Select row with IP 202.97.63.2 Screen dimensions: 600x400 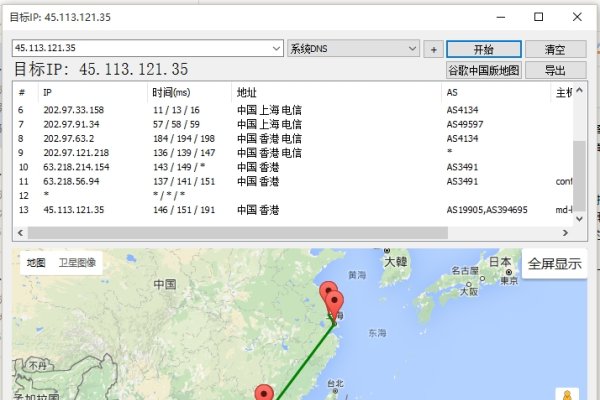(x=293, y=138)
